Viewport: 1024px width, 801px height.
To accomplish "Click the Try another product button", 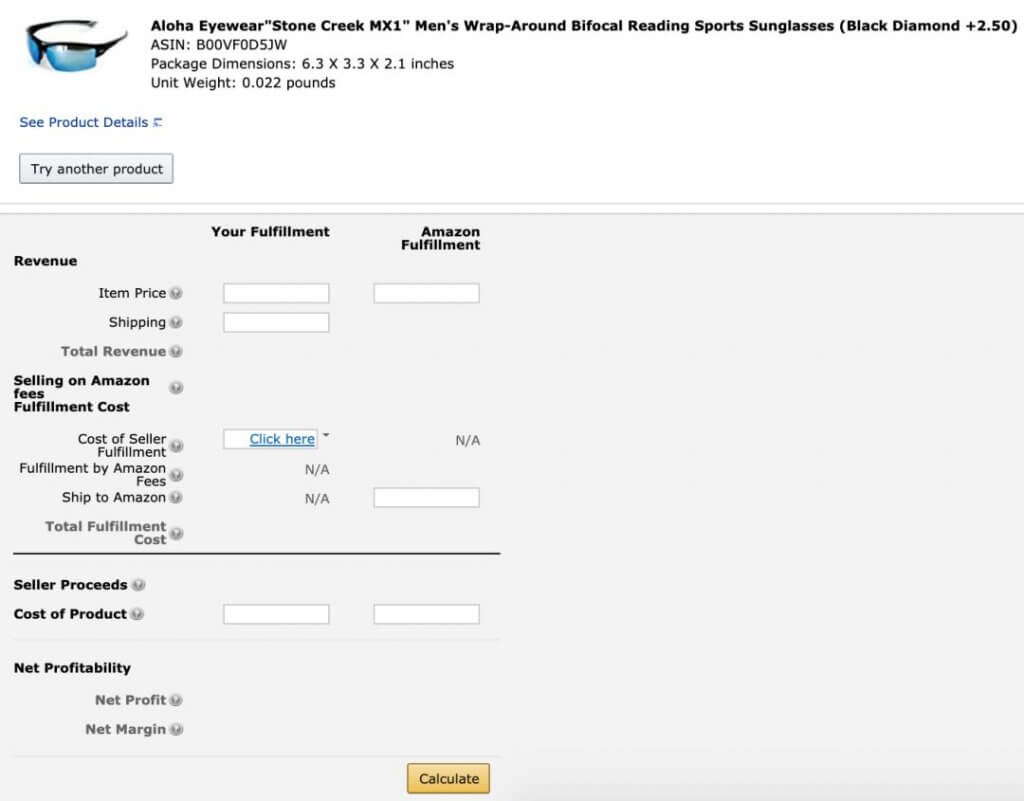I will [96, 168].
